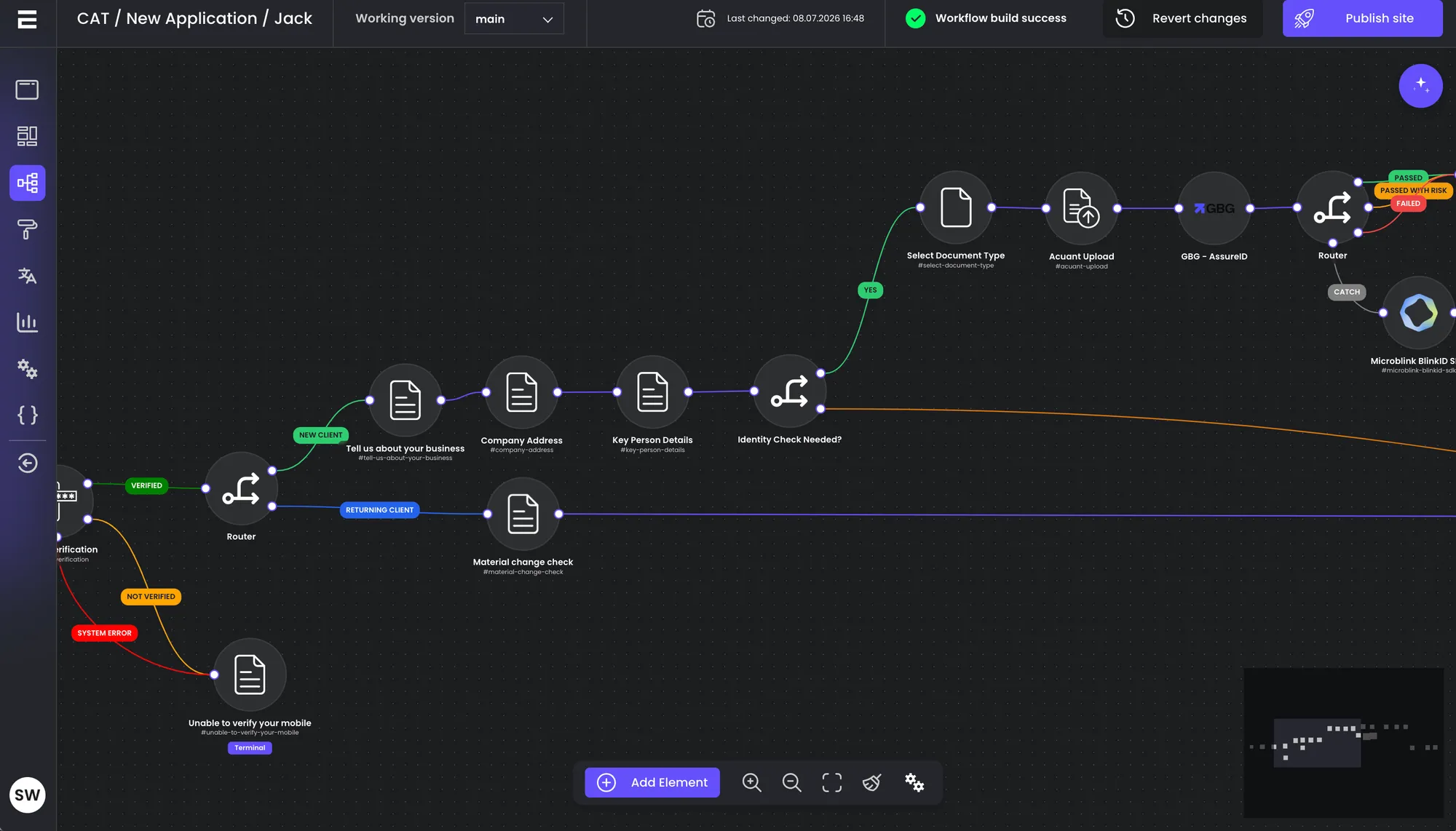Select the Microblink BlinkID node
This screenshot has height=831, width=1456.
(x=1418, y=313)
